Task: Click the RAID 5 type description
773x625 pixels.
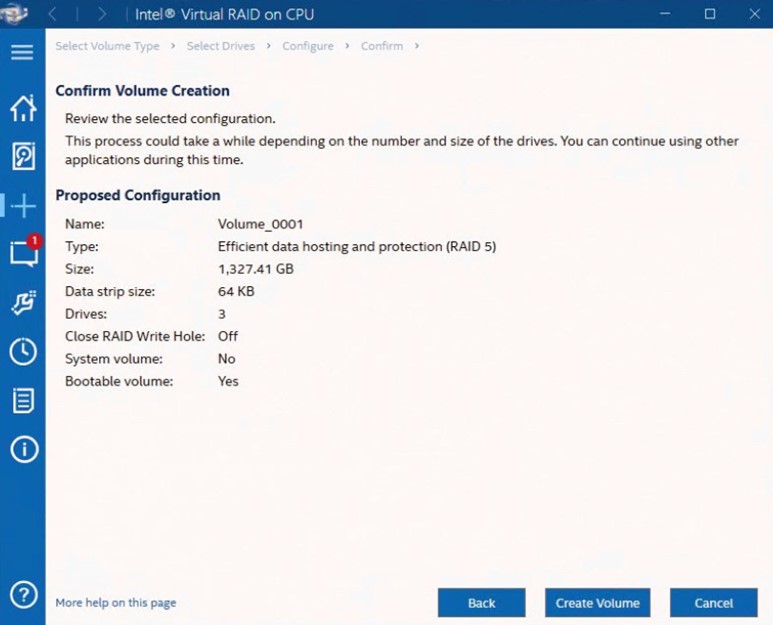Action: [357, 246]
